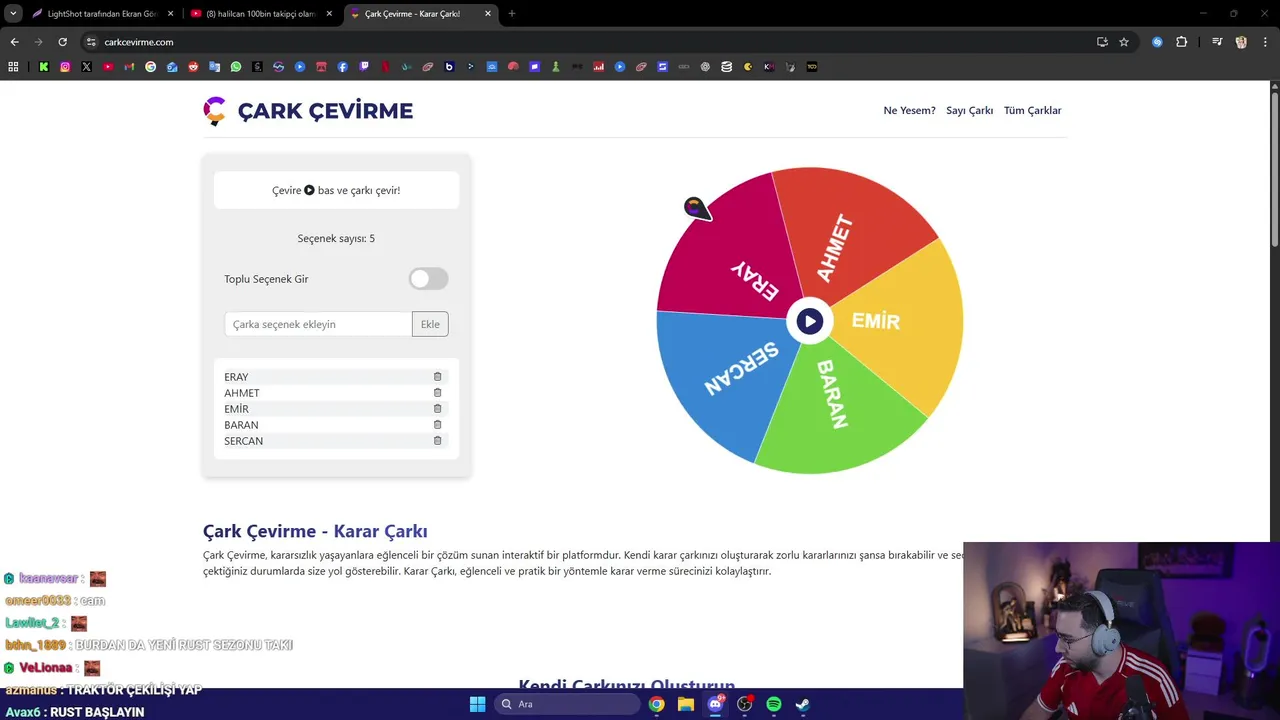Click the Ekle button
The width and height of the screenshot is (1280, 720).
(x=430, y=324)
